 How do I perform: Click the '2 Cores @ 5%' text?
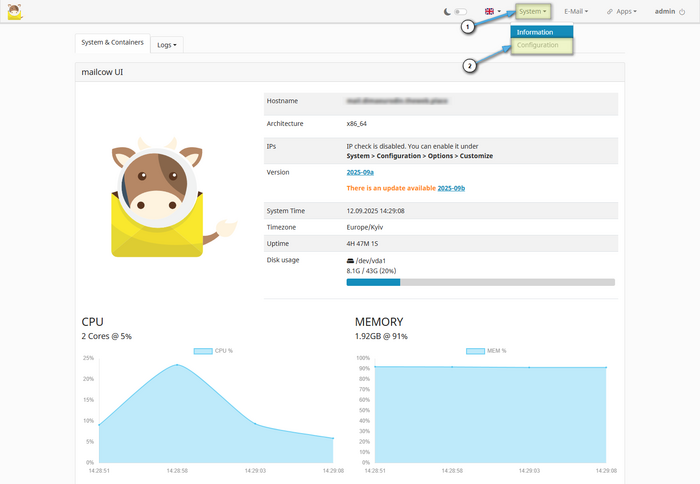[x=106, y=336]
